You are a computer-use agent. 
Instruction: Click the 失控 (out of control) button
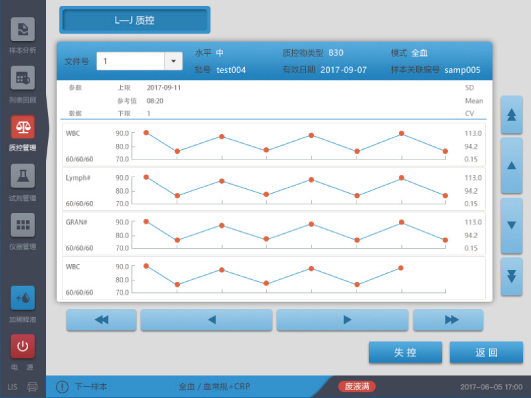(405, 353)
